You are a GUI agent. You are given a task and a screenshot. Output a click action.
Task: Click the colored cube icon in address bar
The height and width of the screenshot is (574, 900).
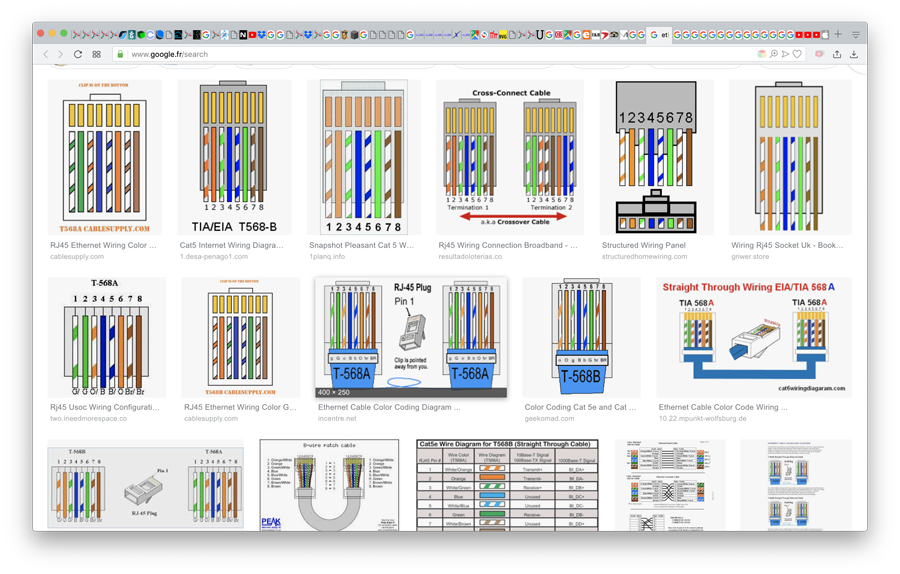(762, 54)
